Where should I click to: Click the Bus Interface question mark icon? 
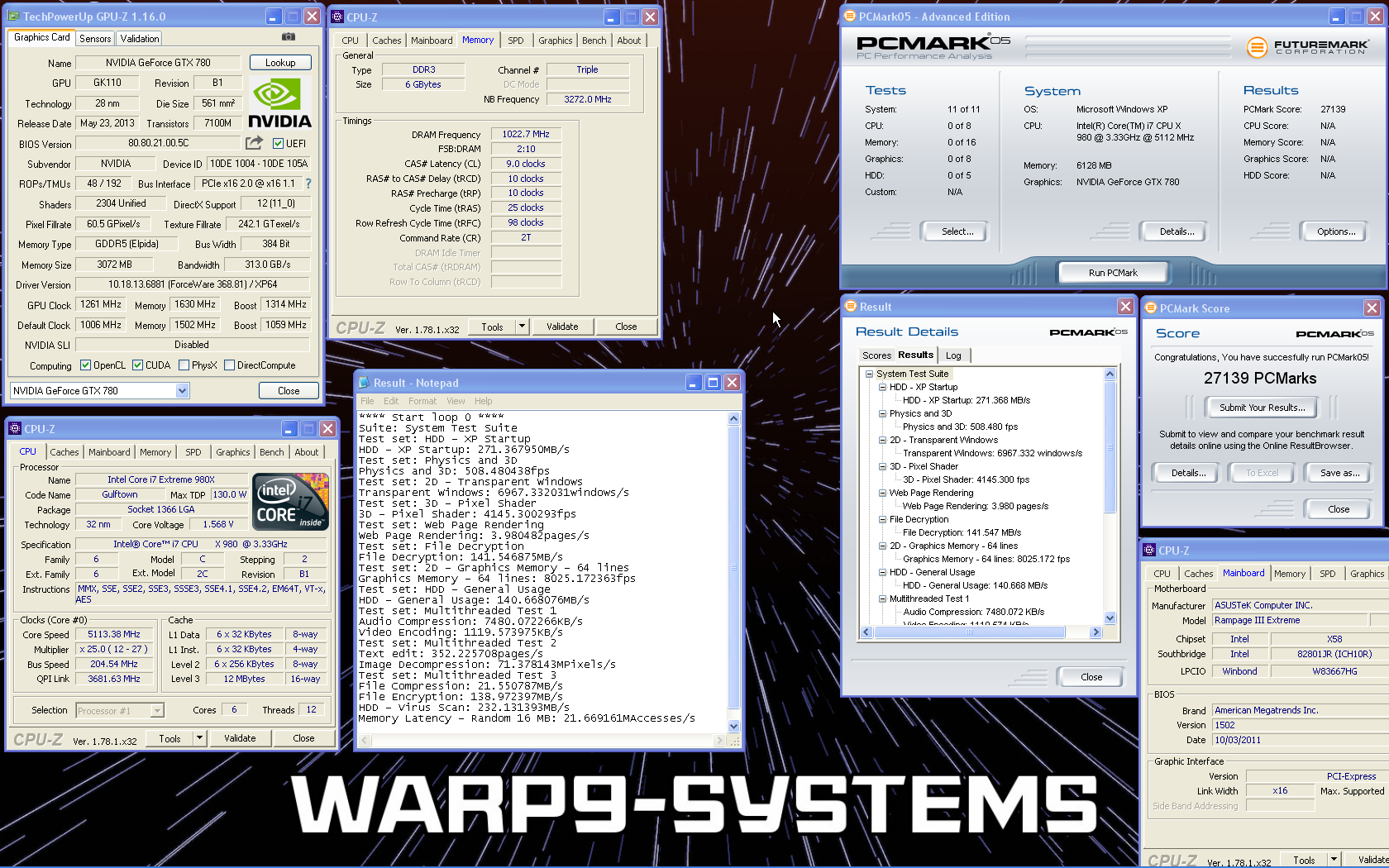[x=308, y=184]
